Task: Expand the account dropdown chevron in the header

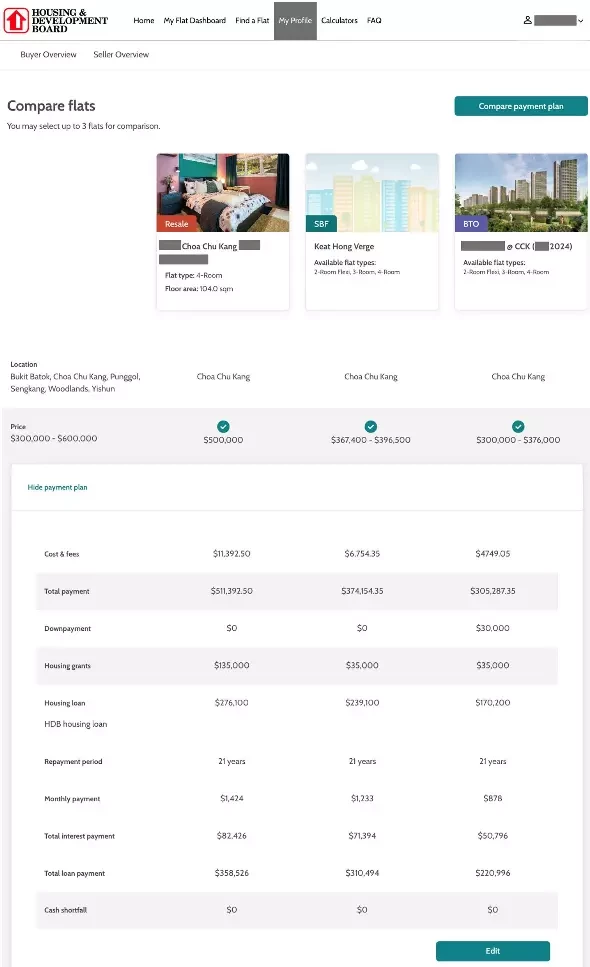Action: tap(580, 21)
